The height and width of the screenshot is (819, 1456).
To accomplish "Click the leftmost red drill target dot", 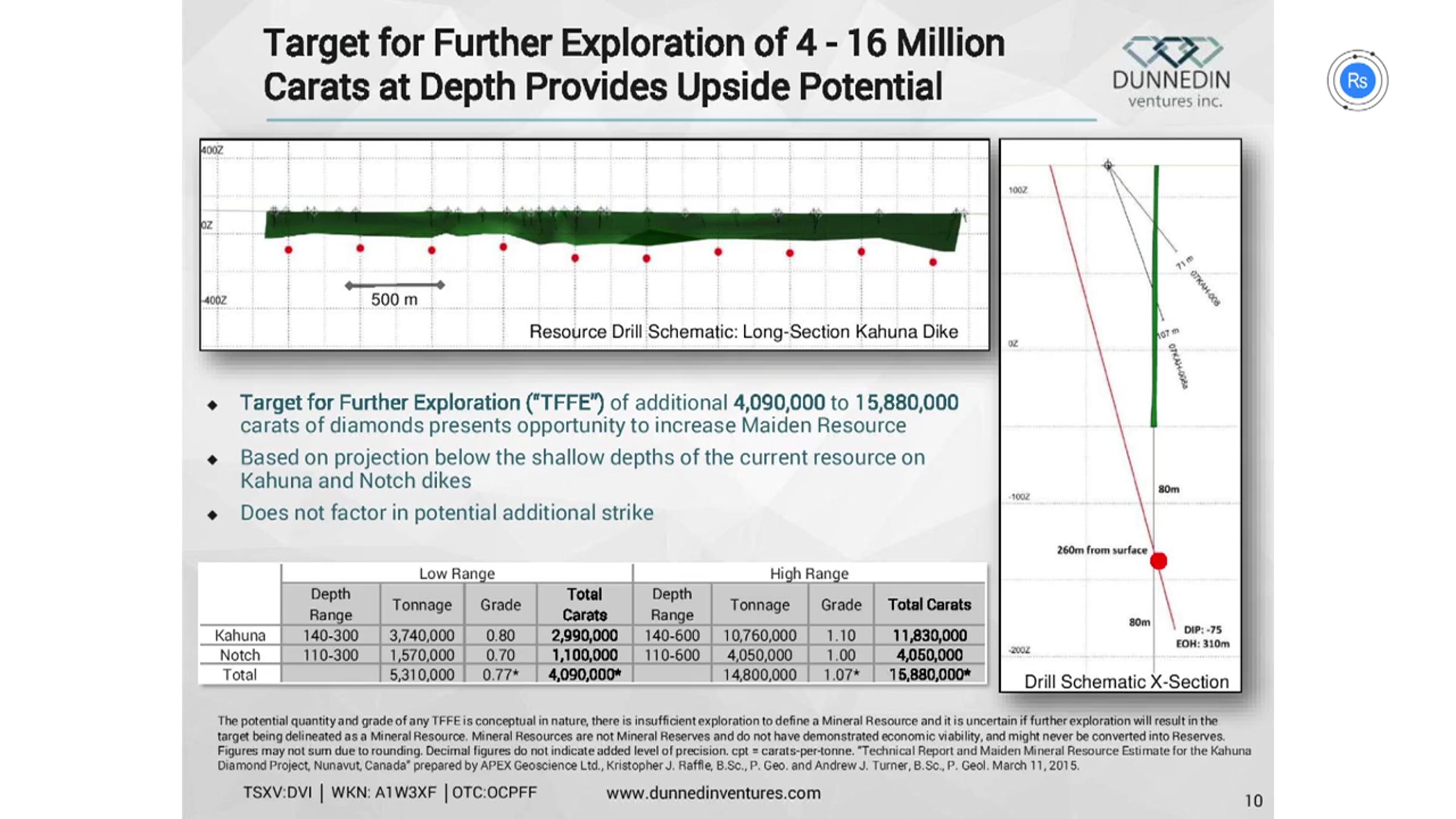I will pyautogui.click(x=289, y=250).
